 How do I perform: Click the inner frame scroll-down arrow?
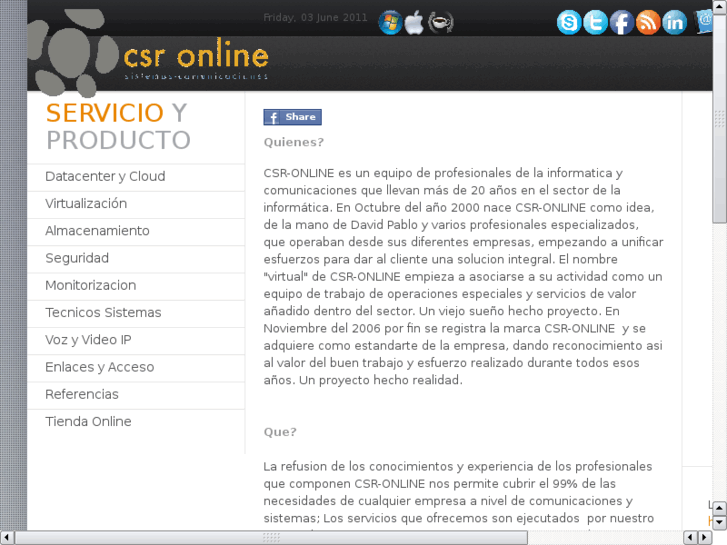[719, 522]
